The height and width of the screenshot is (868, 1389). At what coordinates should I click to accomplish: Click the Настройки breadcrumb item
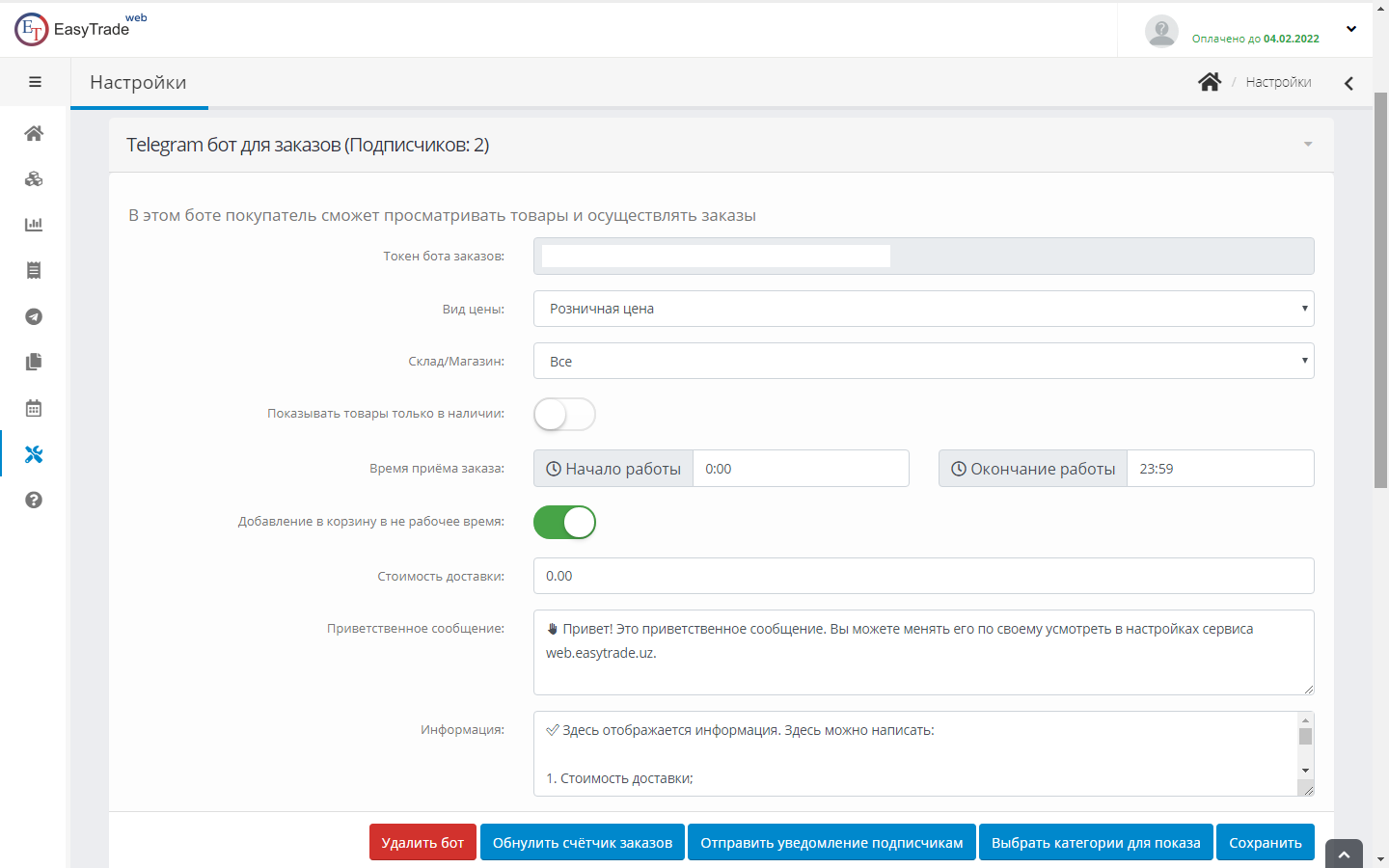[1278, 82]
